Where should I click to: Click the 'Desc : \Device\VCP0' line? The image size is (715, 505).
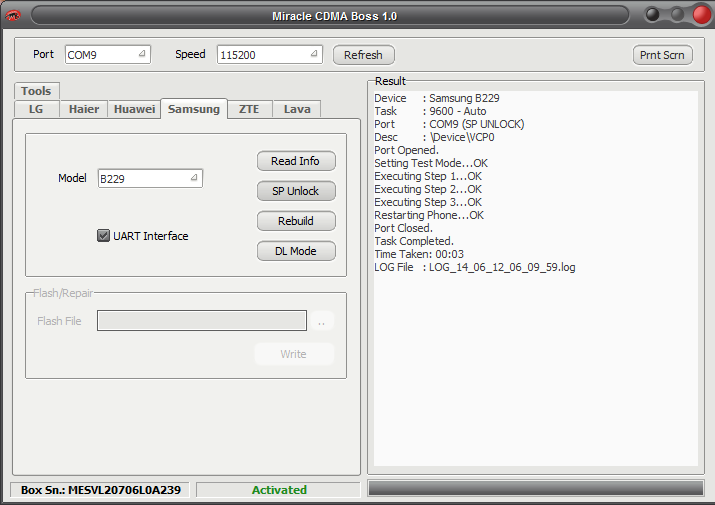pos(434,137)
